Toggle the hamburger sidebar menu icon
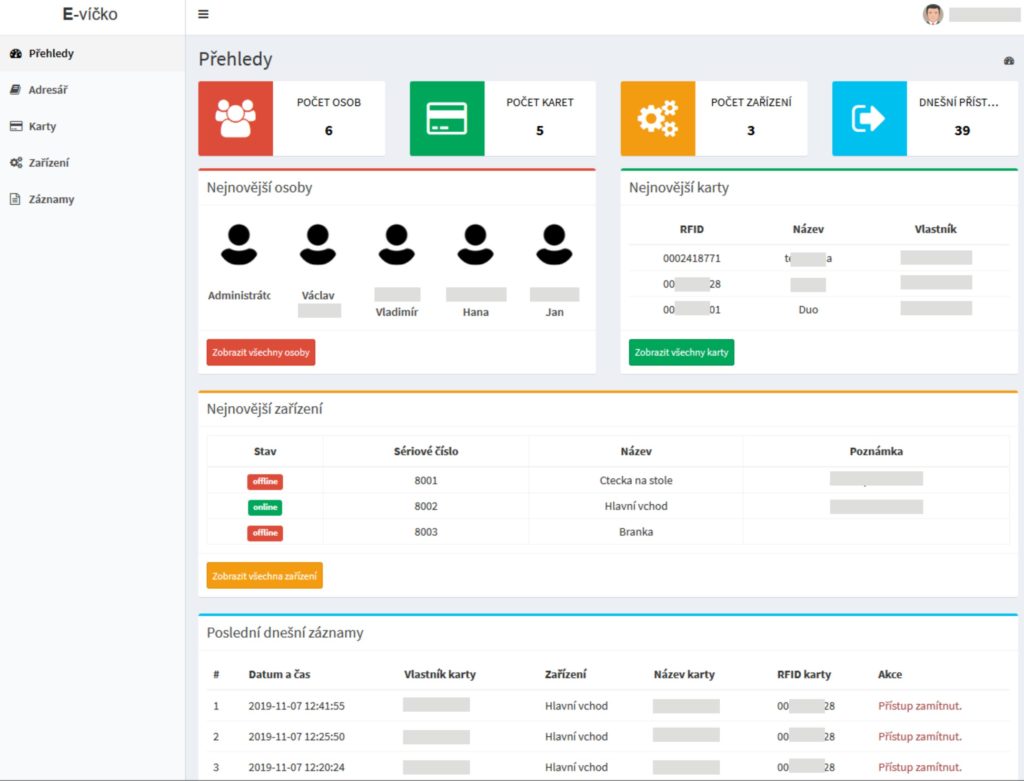The height and width of the screenshot is (781, 1024). click(x=203, y=14)
